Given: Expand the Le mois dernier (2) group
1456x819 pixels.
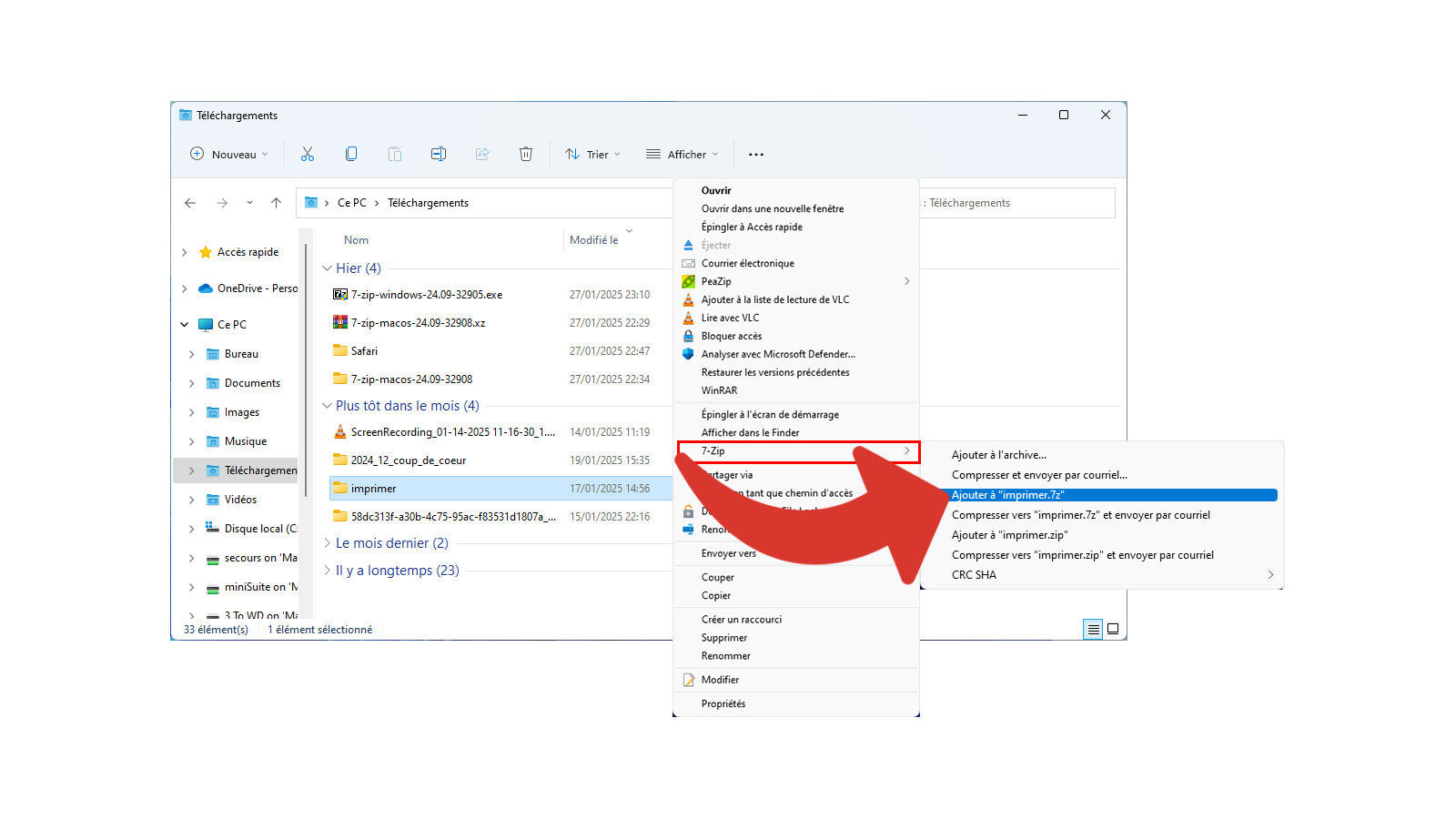Looking at the screenshot, I should [x=328, y=543].
